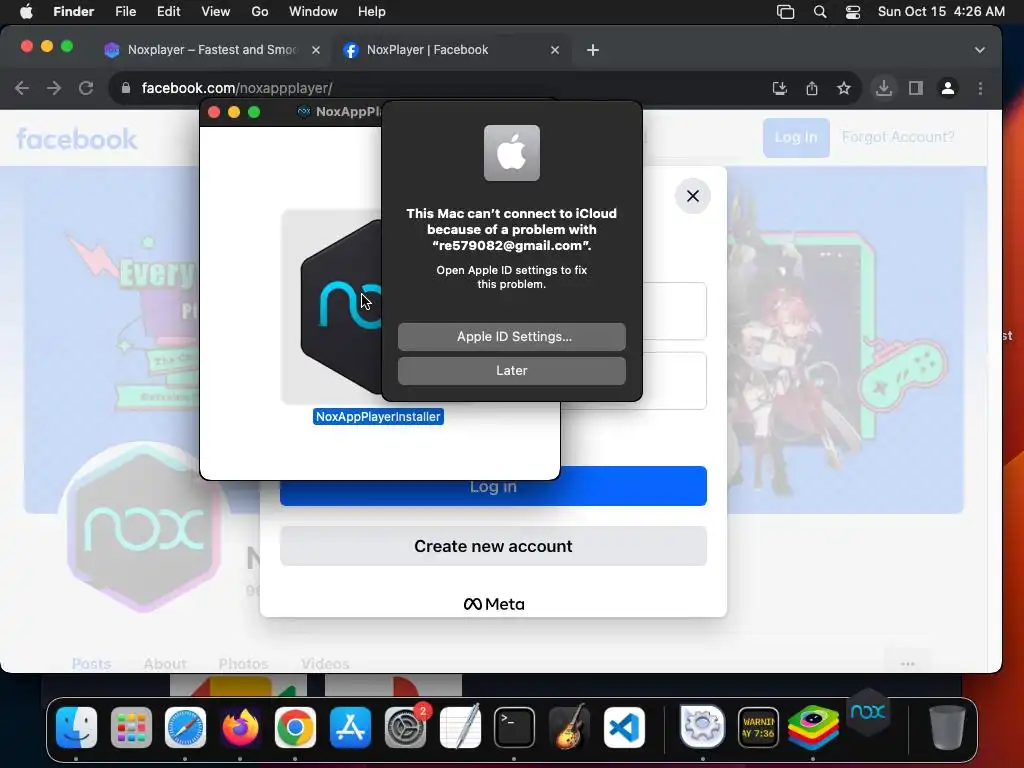Click the date and time clock

pyautogui.click(x=941, y=12)
